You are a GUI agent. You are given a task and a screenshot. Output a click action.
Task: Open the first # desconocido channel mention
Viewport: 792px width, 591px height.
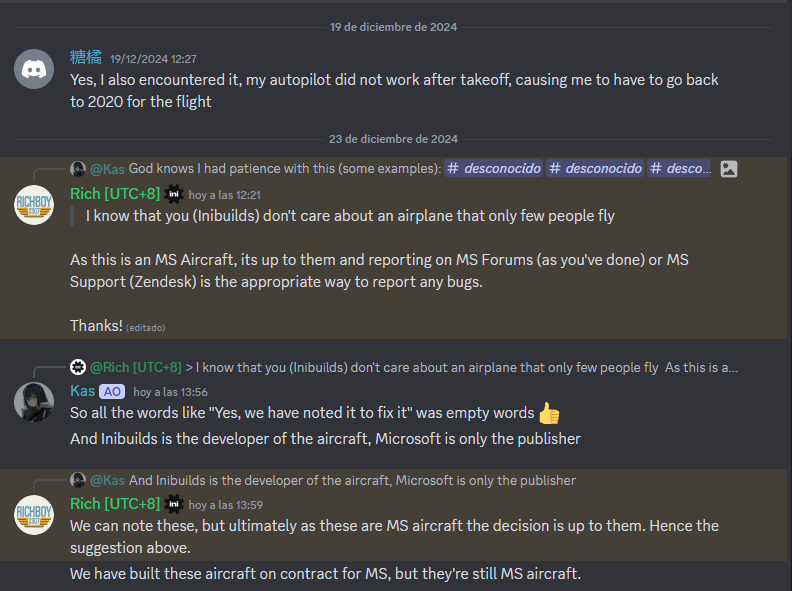tap(494, 169)
